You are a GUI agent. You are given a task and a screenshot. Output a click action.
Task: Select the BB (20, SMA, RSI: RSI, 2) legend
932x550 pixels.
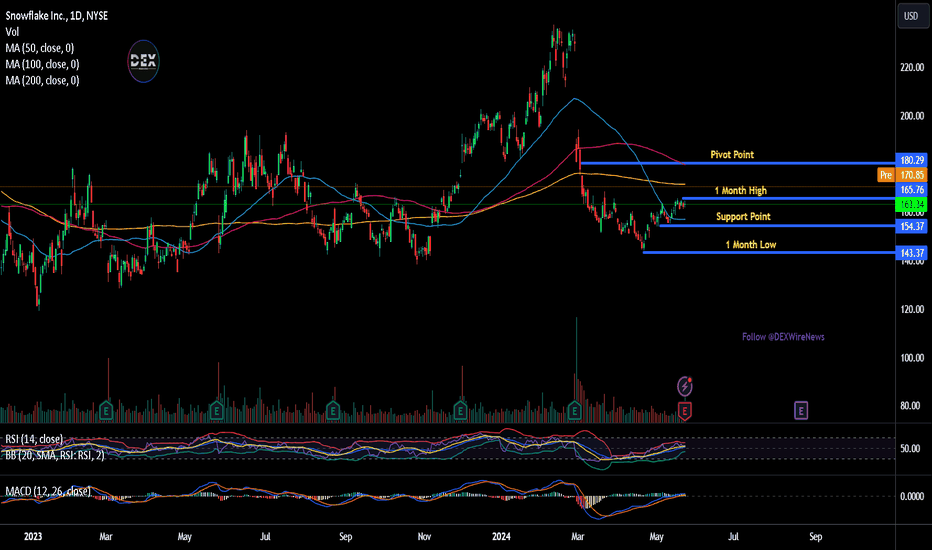tap(55, 455)
